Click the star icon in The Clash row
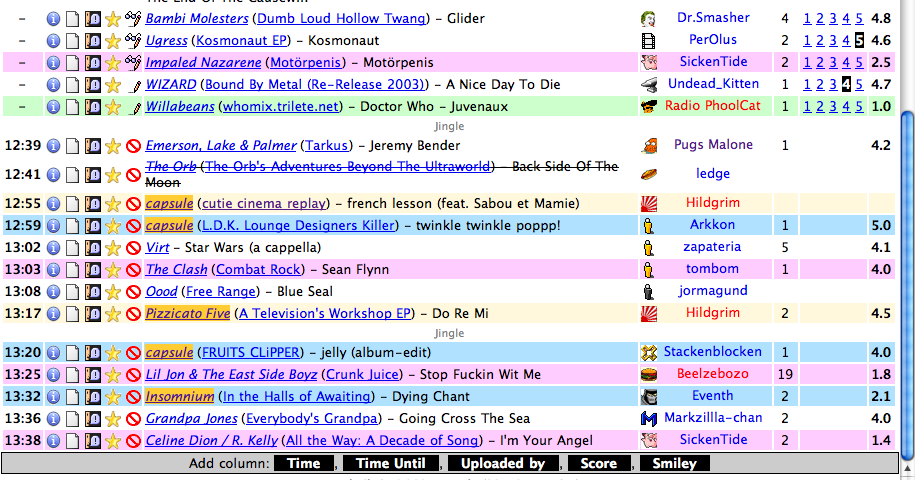915x480 pixels. coord(113,270)
